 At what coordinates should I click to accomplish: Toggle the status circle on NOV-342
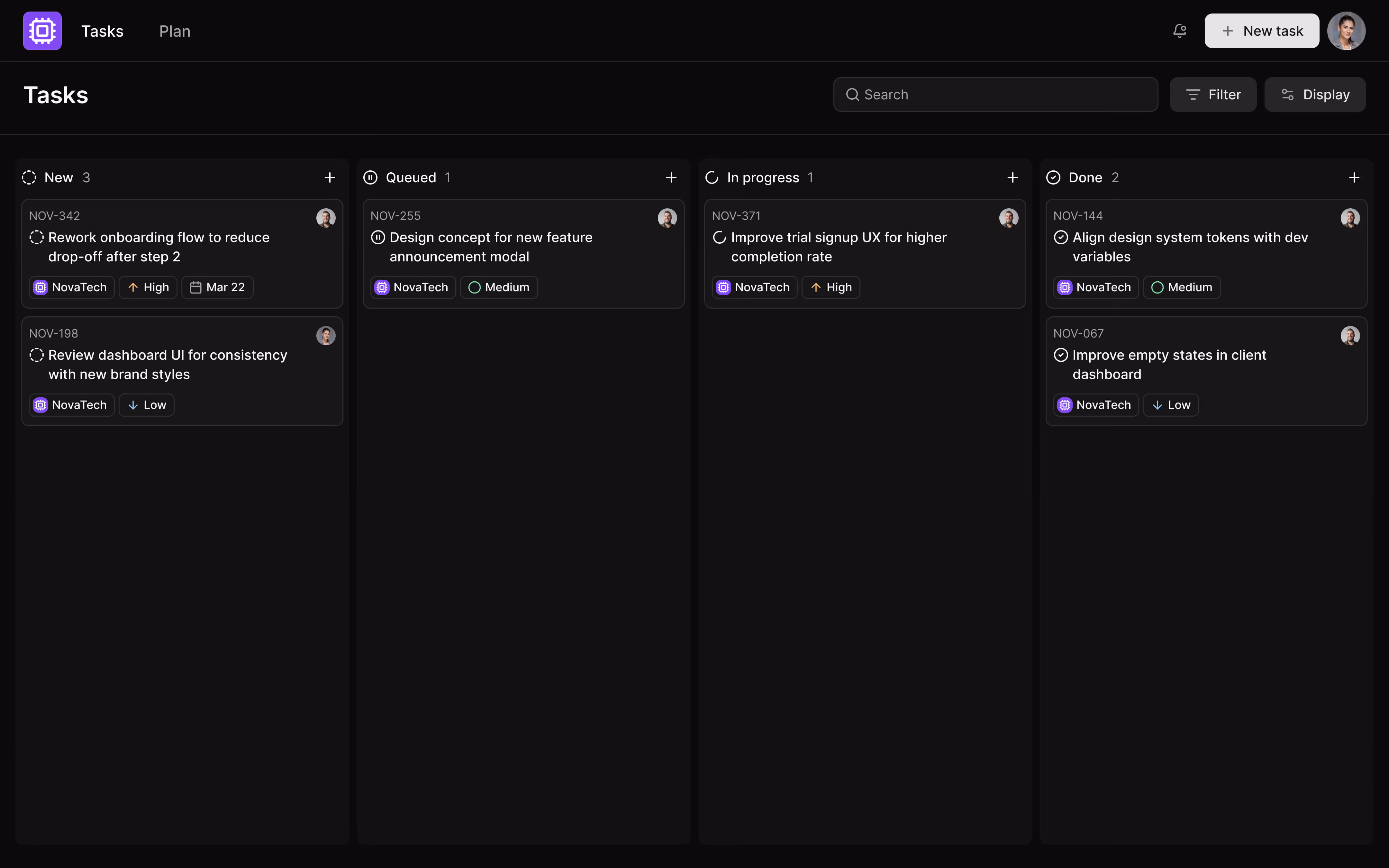coord(36,237)
